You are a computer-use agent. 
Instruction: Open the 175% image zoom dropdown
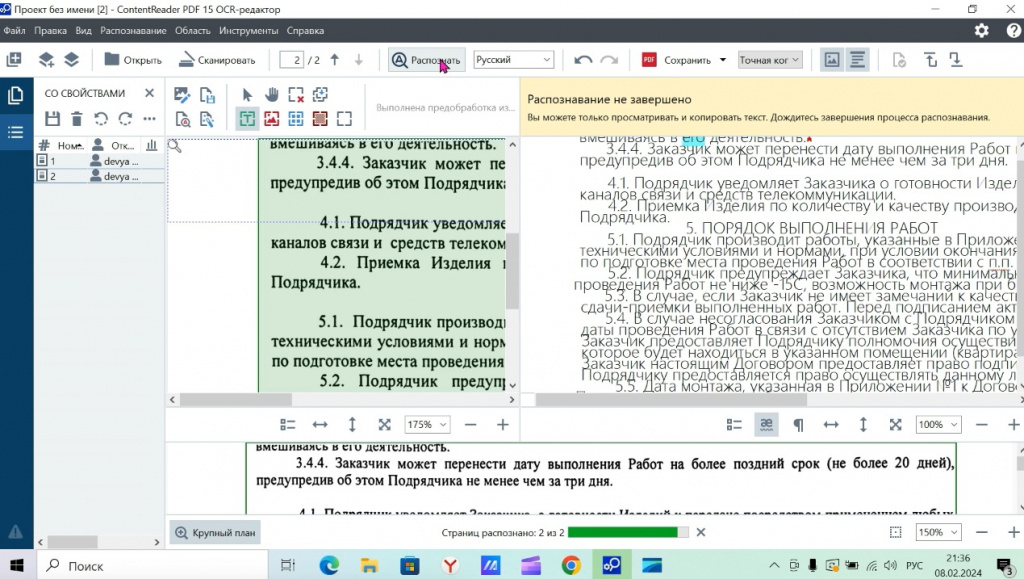(x=426, y=425)
